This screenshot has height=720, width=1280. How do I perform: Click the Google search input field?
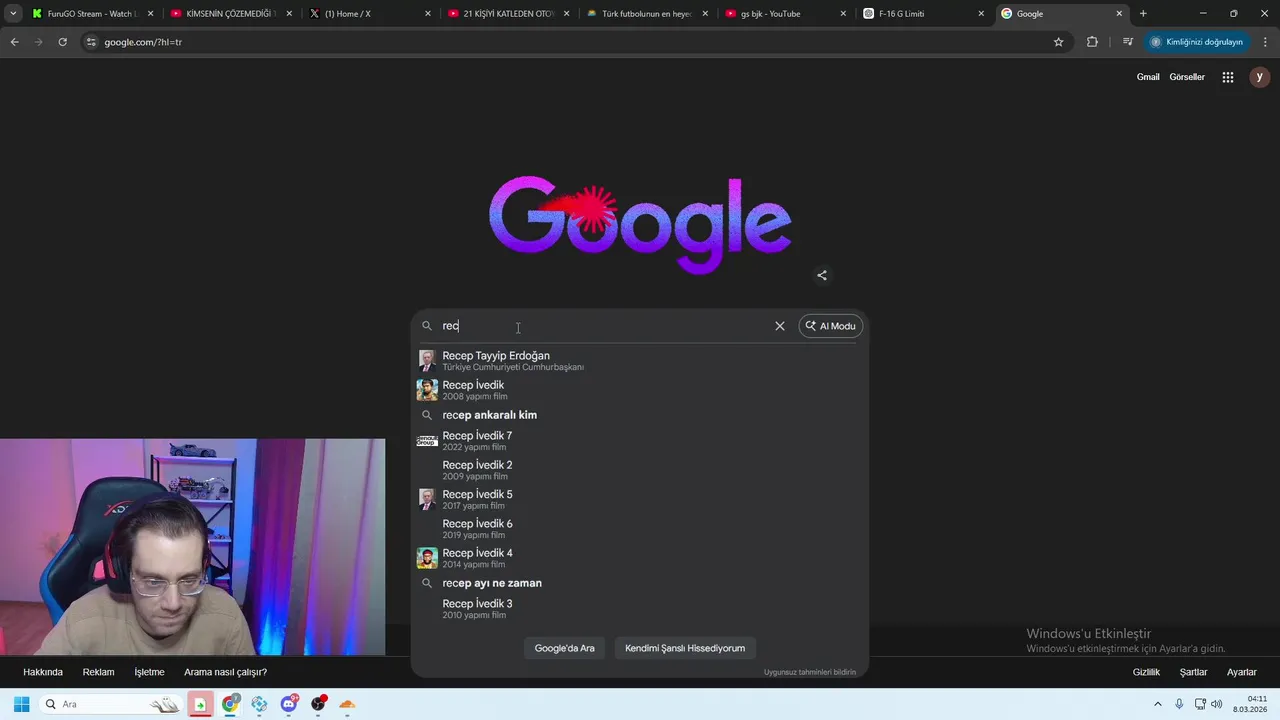[603, 326]
